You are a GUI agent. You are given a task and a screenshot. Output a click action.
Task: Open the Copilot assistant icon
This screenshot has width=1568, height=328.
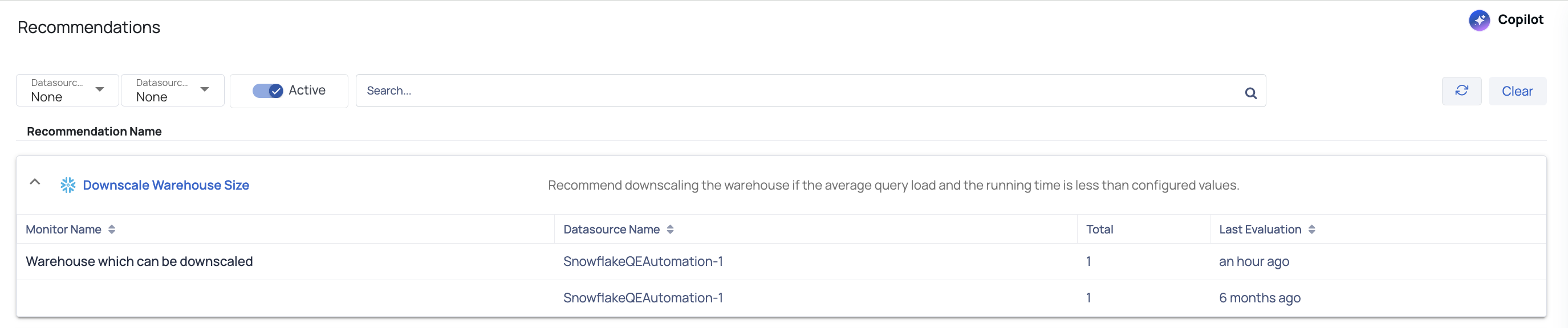click(x=1479, y=20)
